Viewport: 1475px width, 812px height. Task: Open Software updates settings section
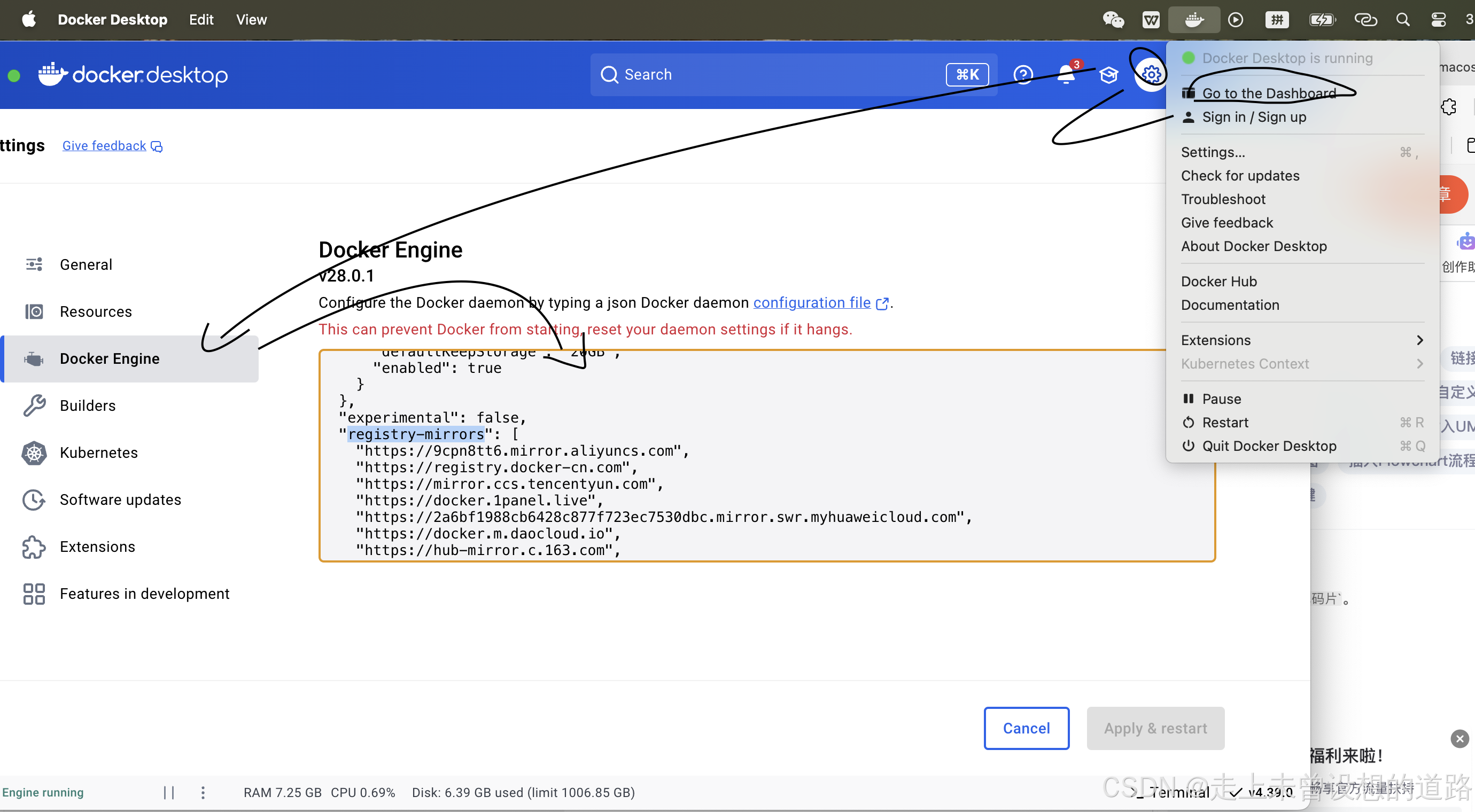click(120, 499)
